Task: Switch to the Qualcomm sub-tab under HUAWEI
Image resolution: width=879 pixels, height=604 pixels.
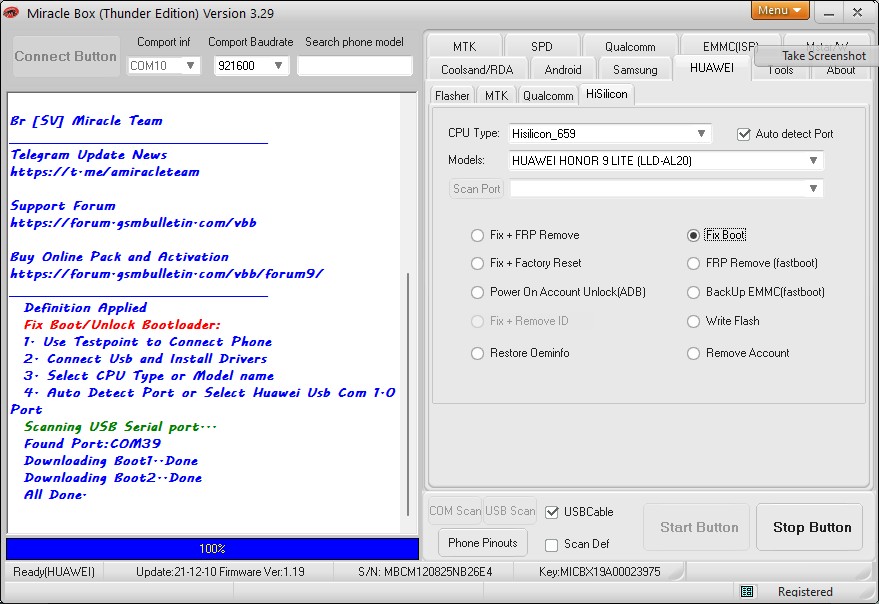Action: [x=548, y=96]
